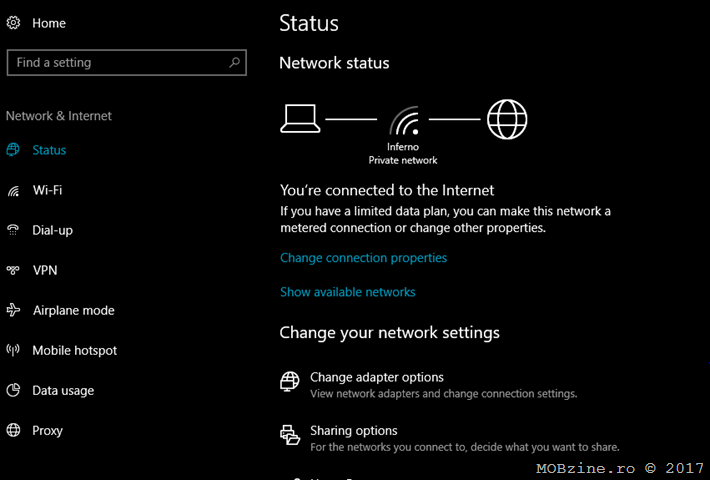Click the Home gear icon
Screen dimensions: 710x480
tap(13, 23)
